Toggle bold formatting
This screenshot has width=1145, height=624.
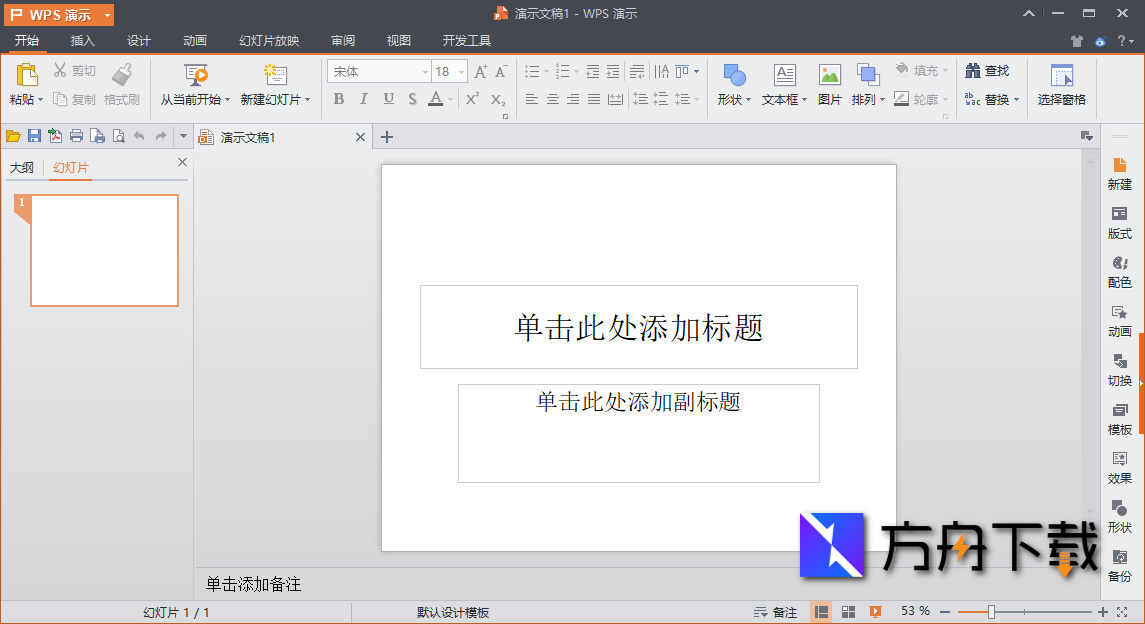click(338, 99)
